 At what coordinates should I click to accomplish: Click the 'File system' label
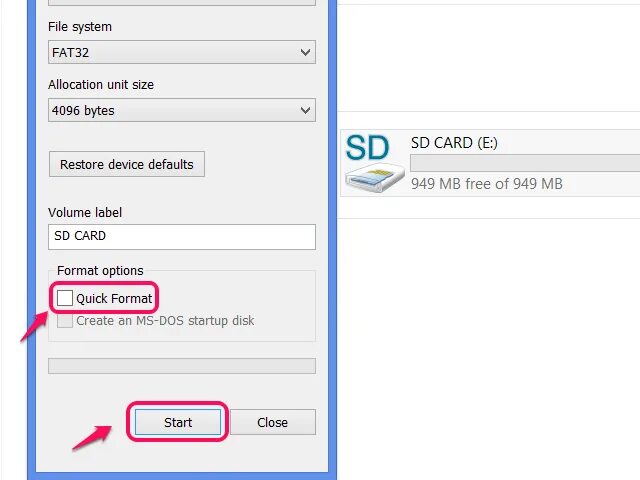[80, 27]
